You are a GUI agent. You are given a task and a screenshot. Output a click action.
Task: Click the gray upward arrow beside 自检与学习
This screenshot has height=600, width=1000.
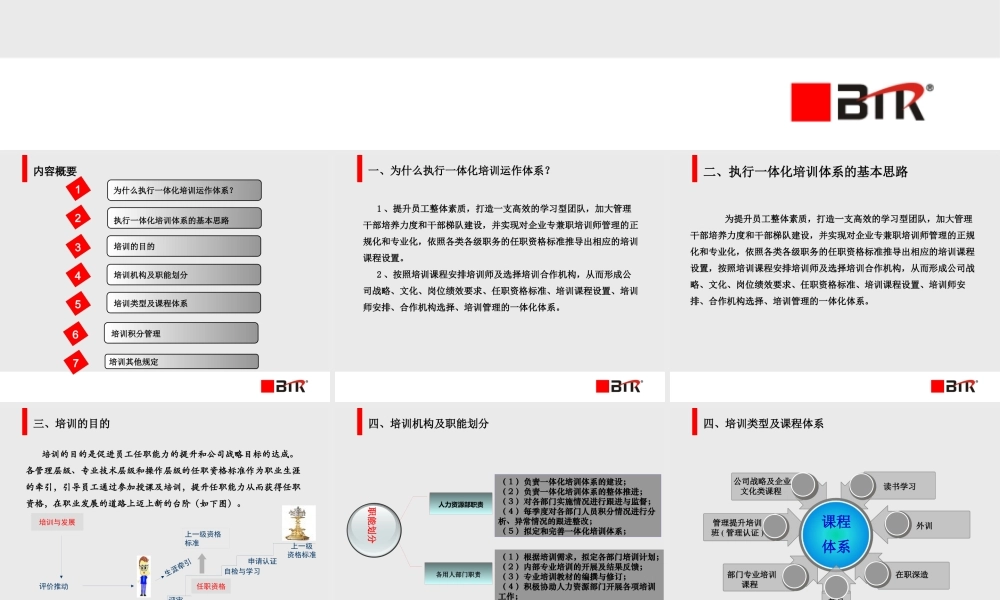[x=202, y=564]
